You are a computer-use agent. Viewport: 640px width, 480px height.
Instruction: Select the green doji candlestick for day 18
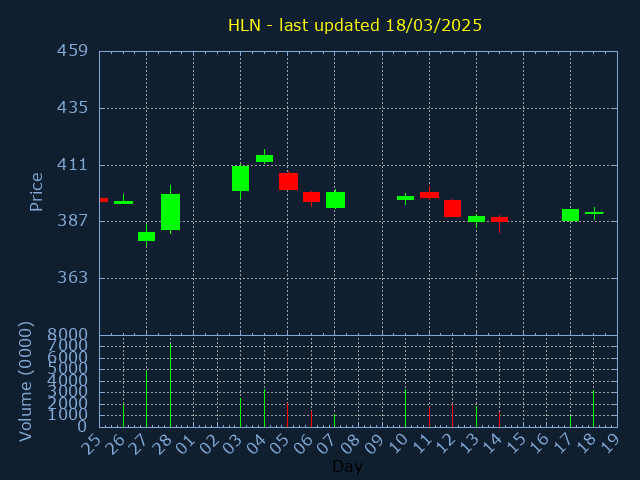[594, 213]
